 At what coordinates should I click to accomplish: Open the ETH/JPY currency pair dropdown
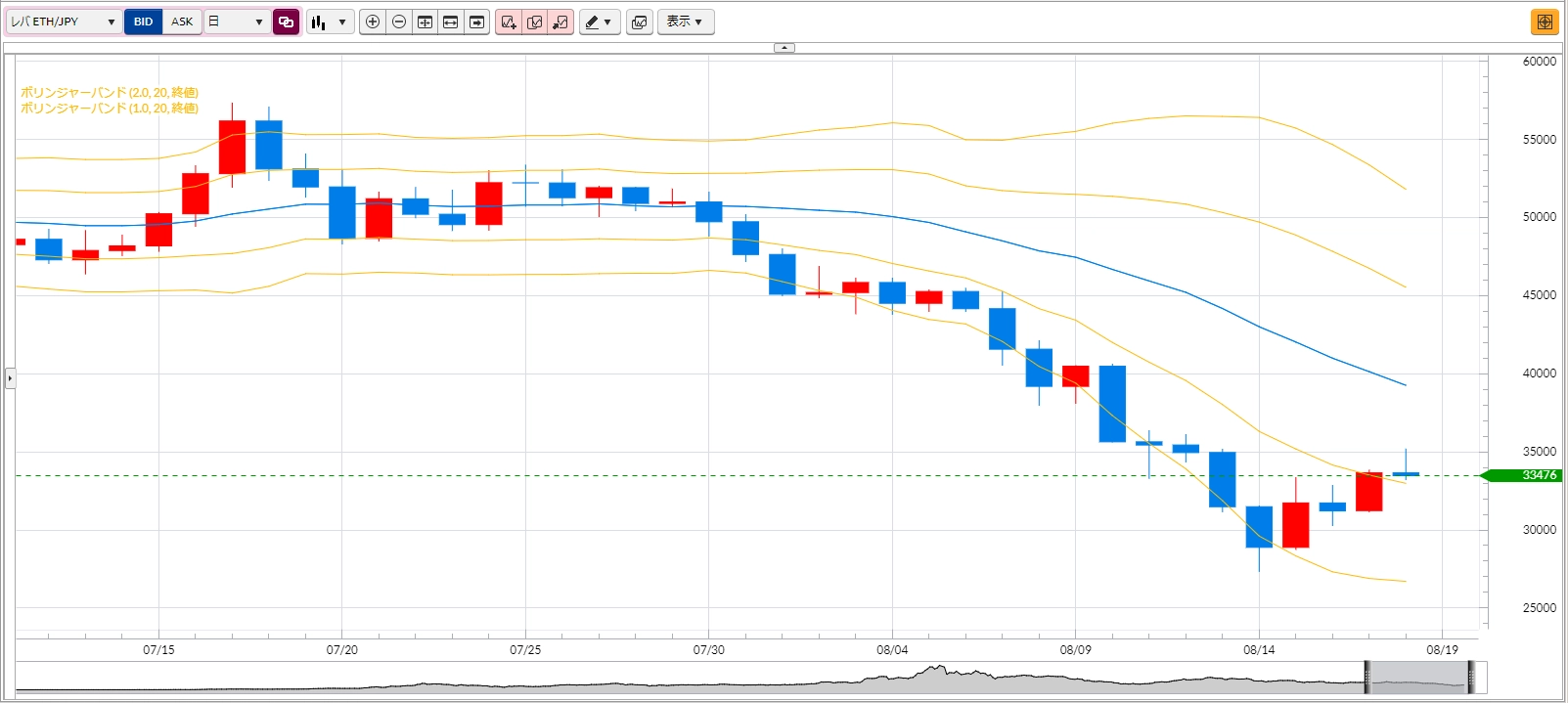pyautogui.click(x=65, y=22)
